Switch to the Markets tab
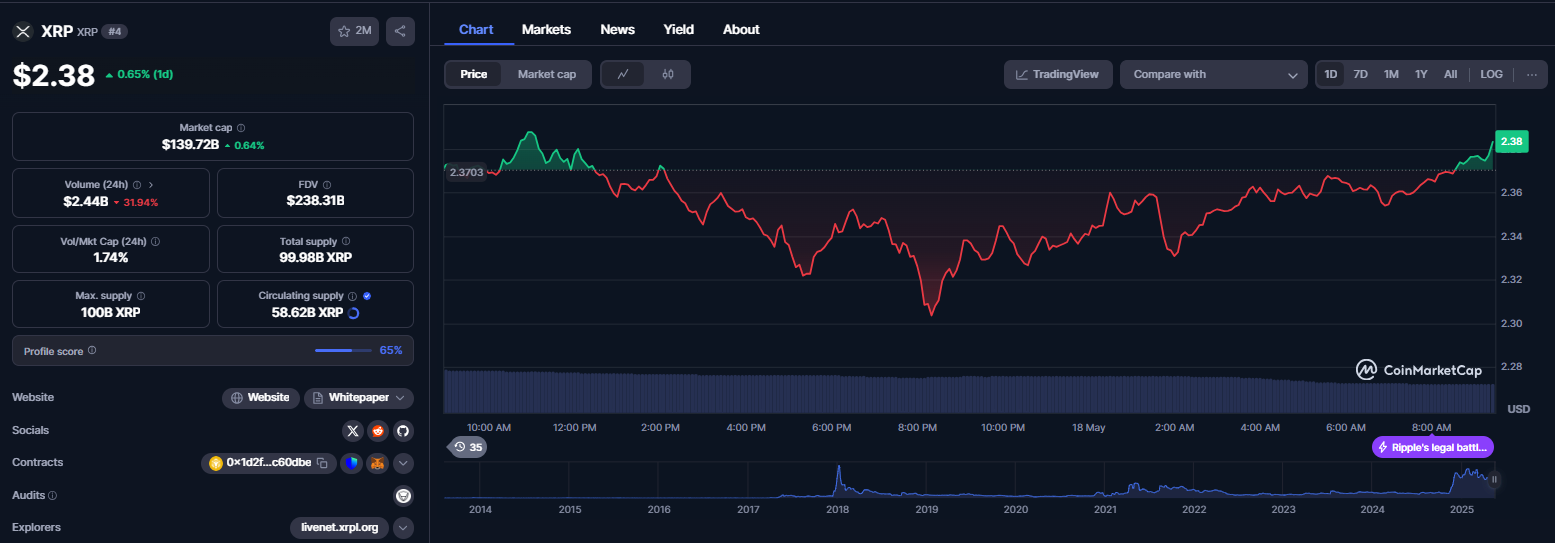 pos(546,29)
